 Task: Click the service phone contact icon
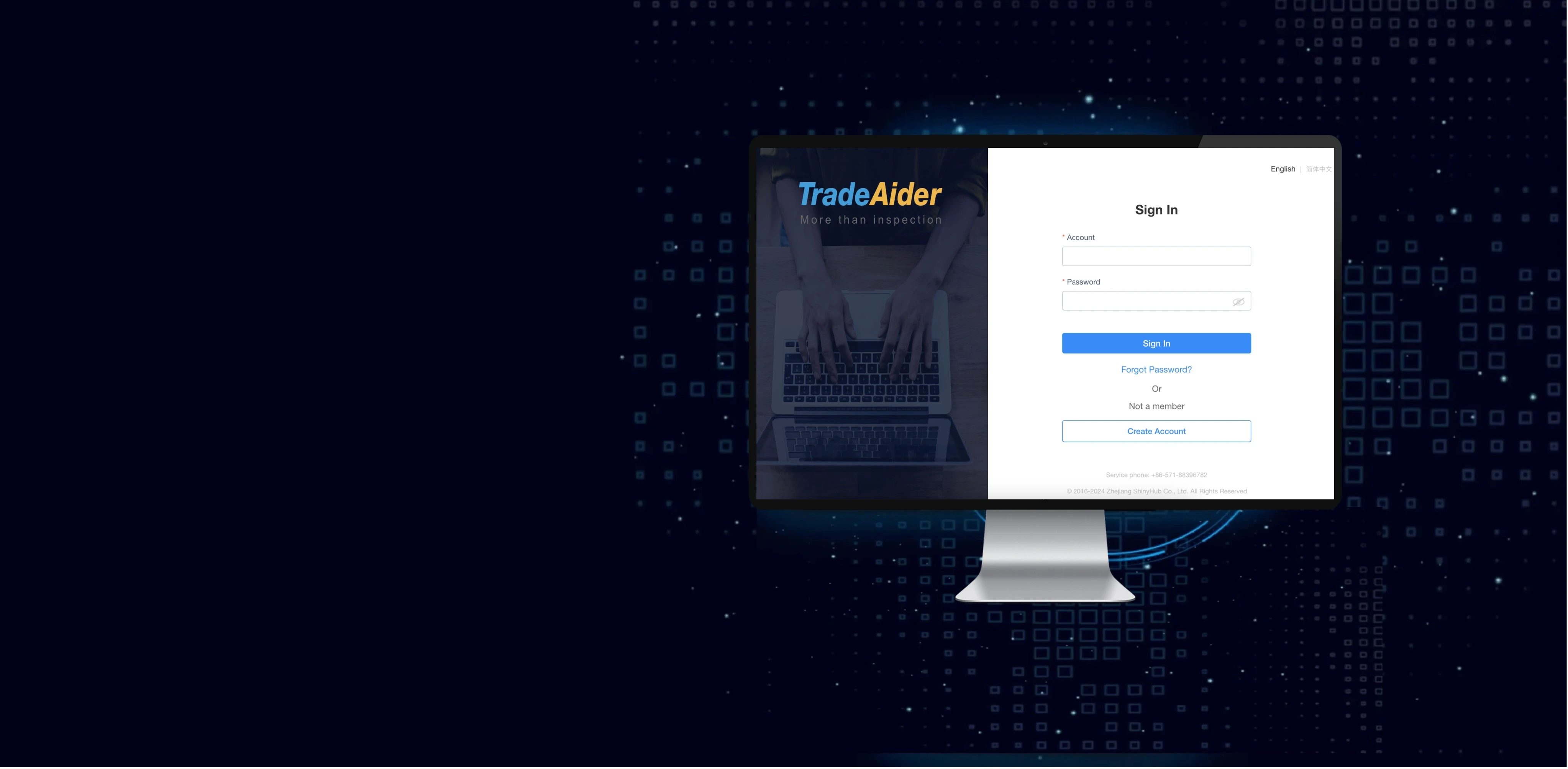pos(1157,475)
